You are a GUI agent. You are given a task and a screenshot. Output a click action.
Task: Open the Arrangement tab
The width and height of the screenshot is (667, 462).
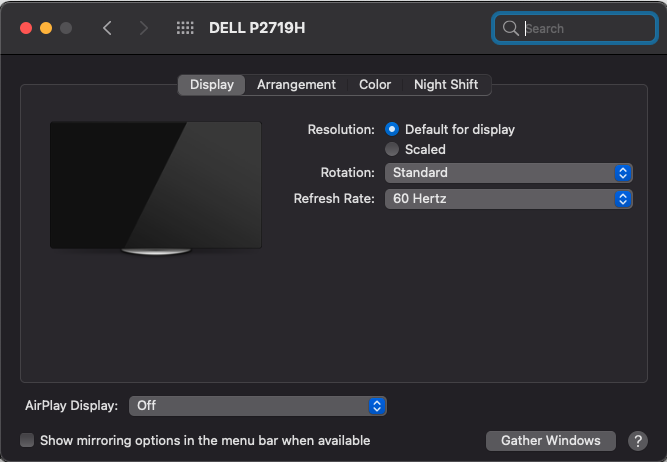(x=296, y=85)
